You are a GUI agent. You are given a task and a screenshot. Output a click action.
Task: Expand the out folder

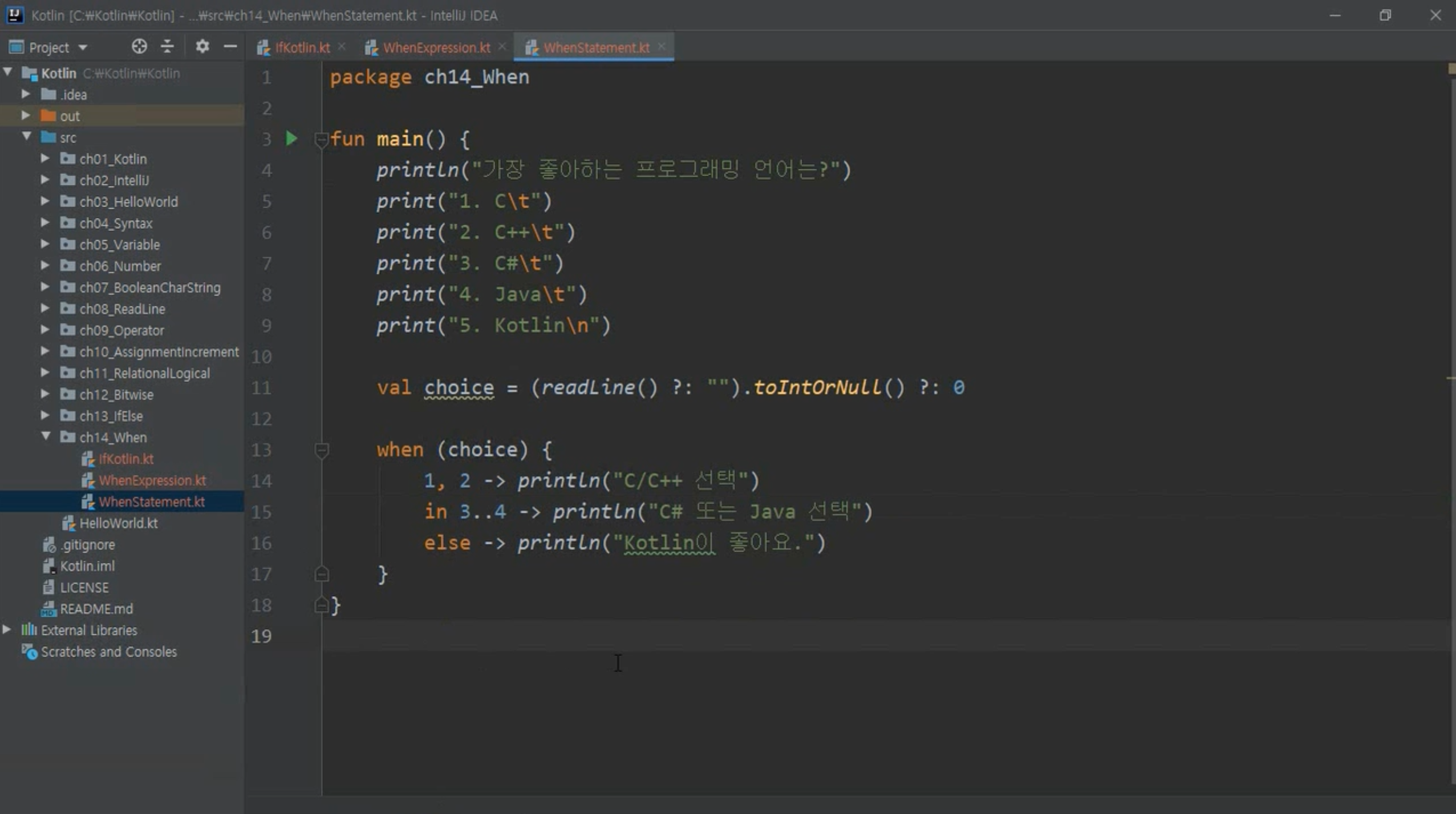tap(26, 115)
